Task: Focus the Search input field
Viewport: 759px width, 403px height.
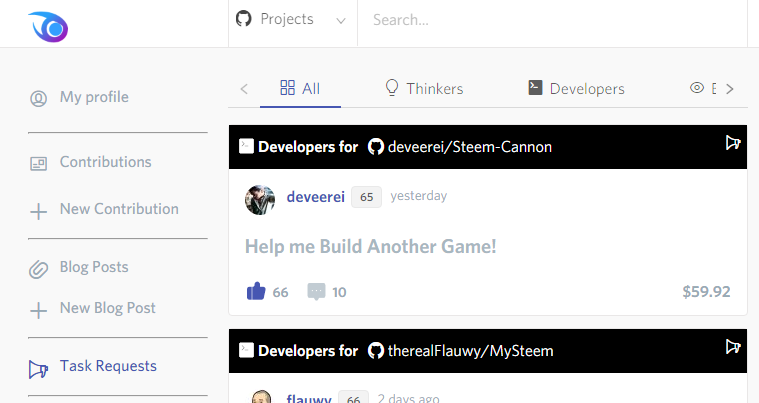Action: [552, 20]
